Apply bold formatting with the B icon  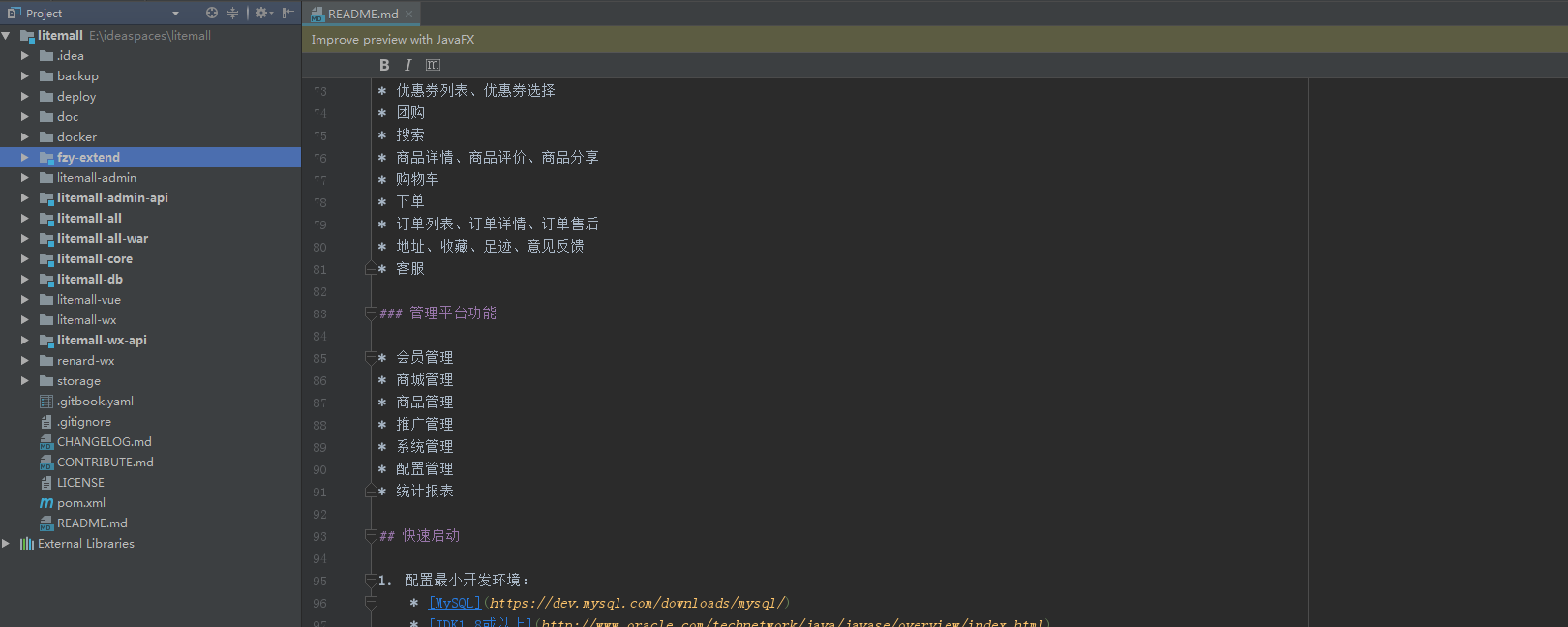coord(384,65)
